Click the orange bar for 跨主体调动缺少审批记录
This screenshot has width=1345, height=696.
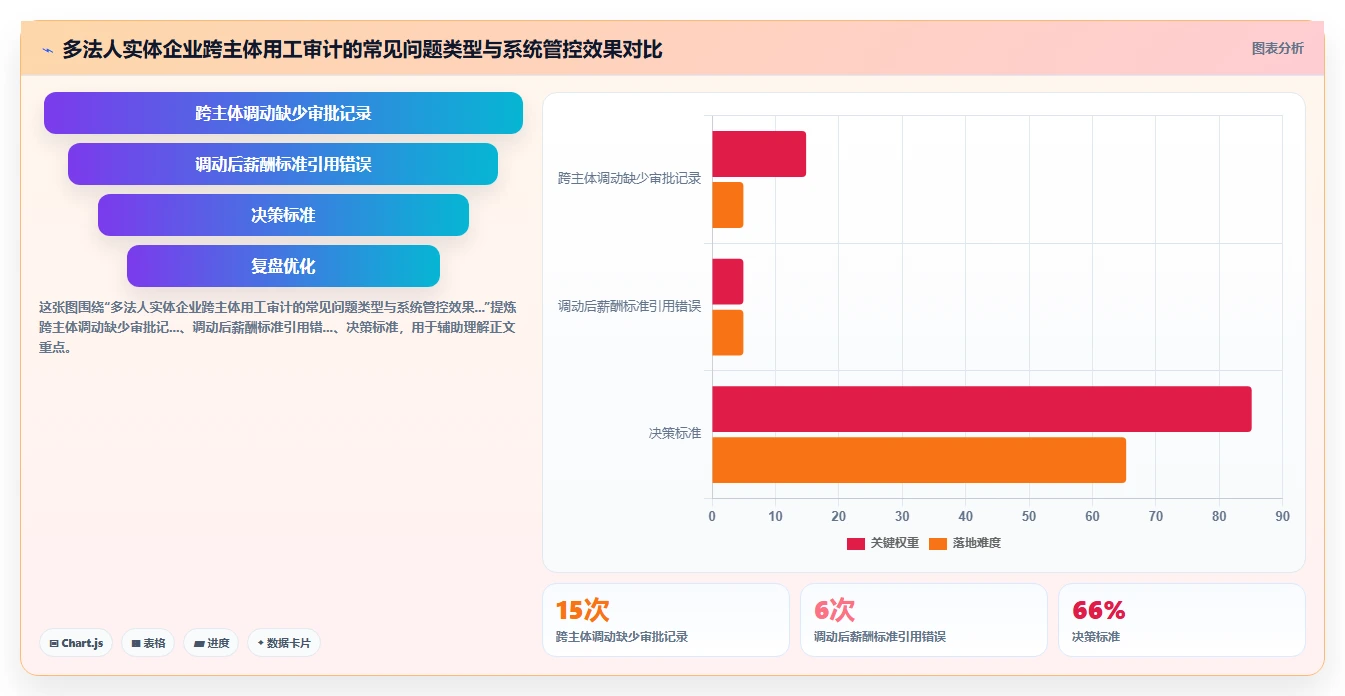(x=727, y=205)
